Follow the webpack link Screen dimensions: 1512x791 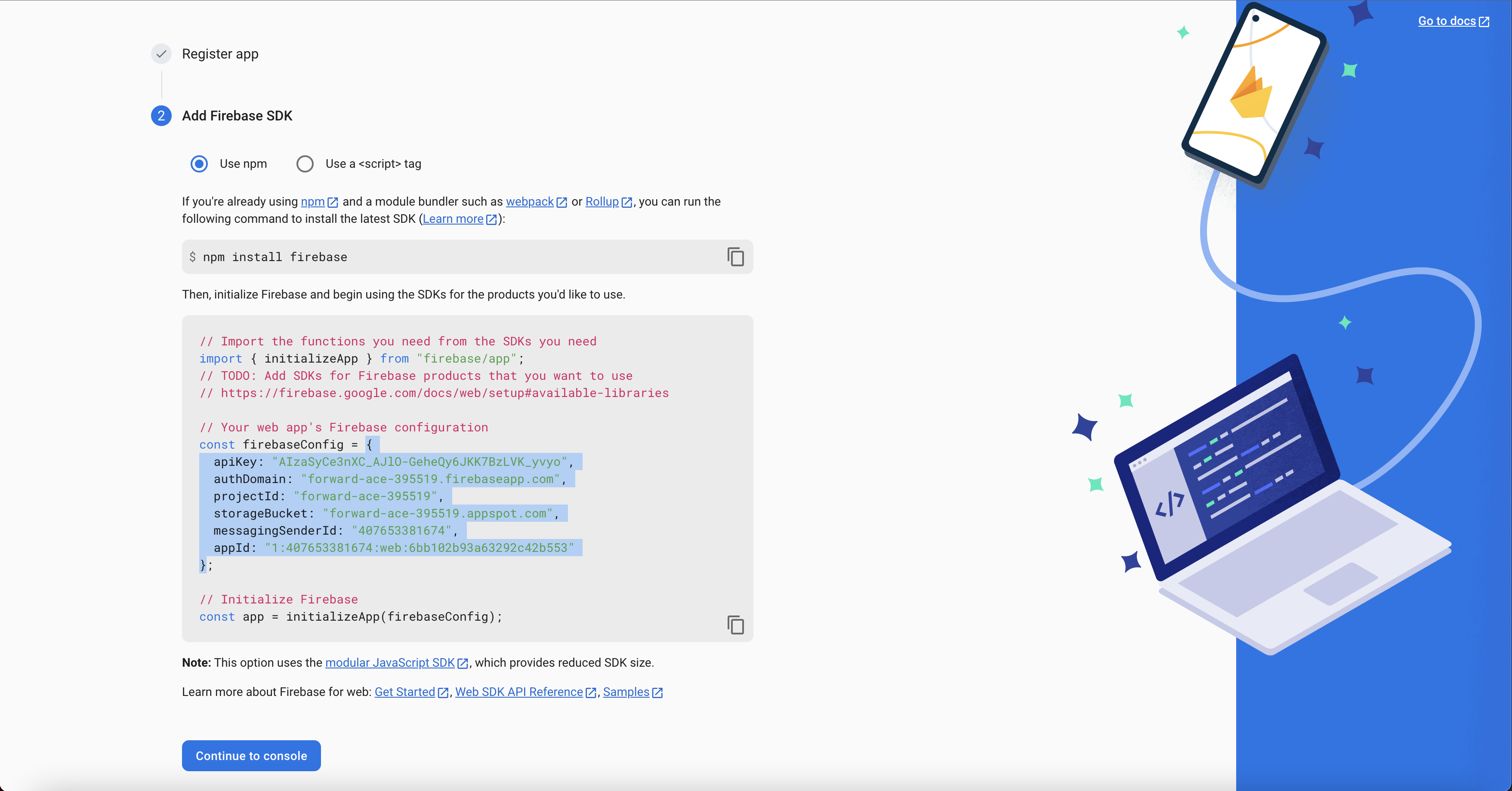click(x=529, y=202)
